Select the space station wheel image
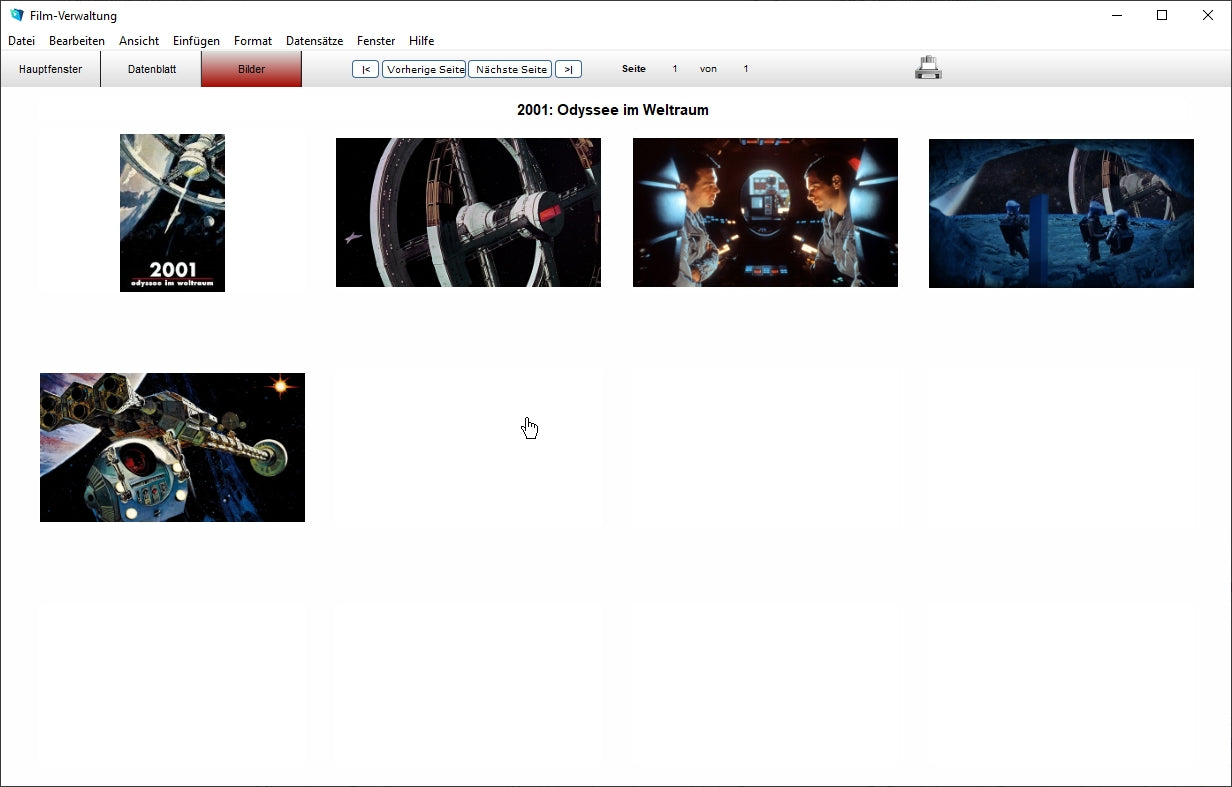Image resolution: width=1232 pixels, height=787 pixels. [x=468, y=213]
